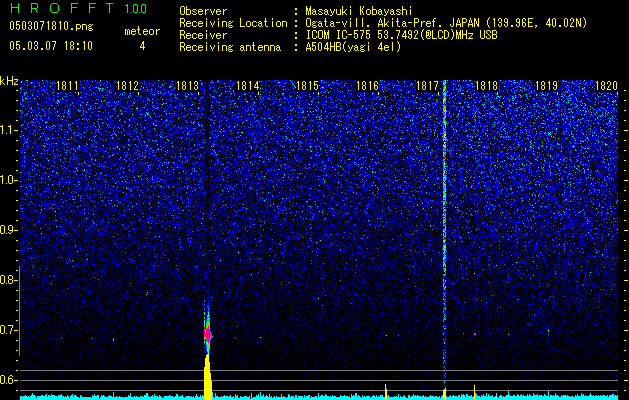Click the 1819 time marker
Screen dimensions: 629x400
pyautogui.click(x=546, y=86)
